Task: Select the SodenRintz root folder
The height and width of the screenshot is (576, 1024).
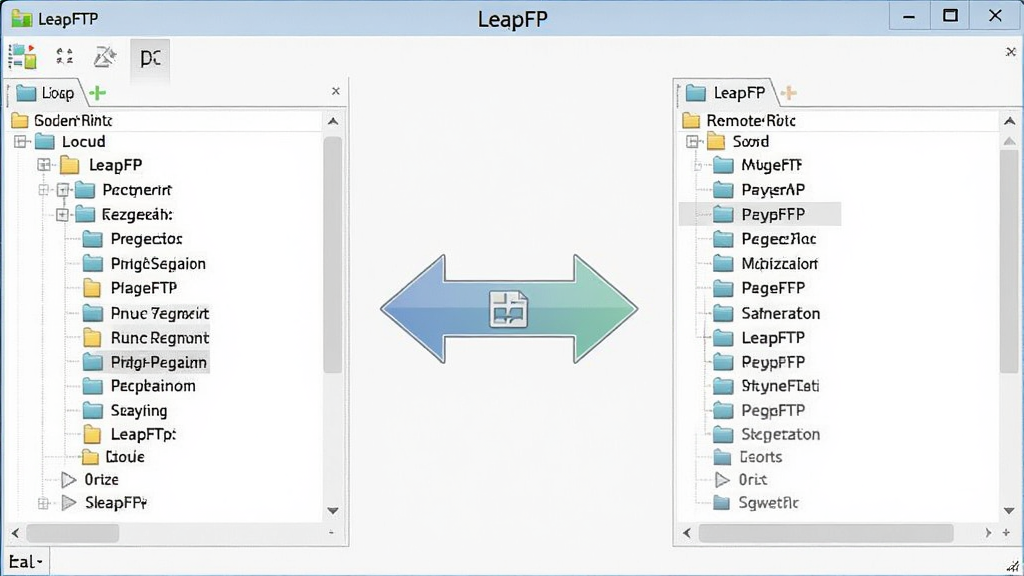Action: (62, 121)
